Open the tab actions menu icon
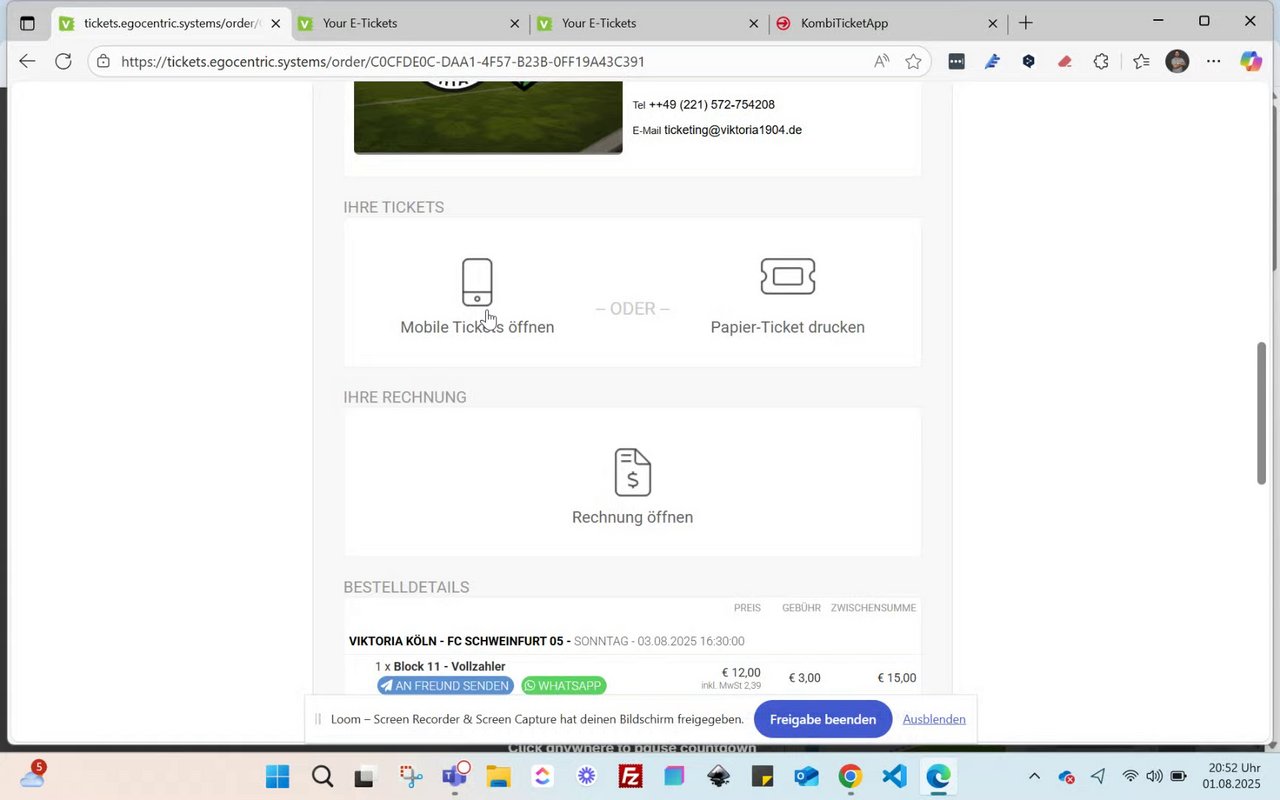This screenshot has height=800, width=1280. pos(27,23)
